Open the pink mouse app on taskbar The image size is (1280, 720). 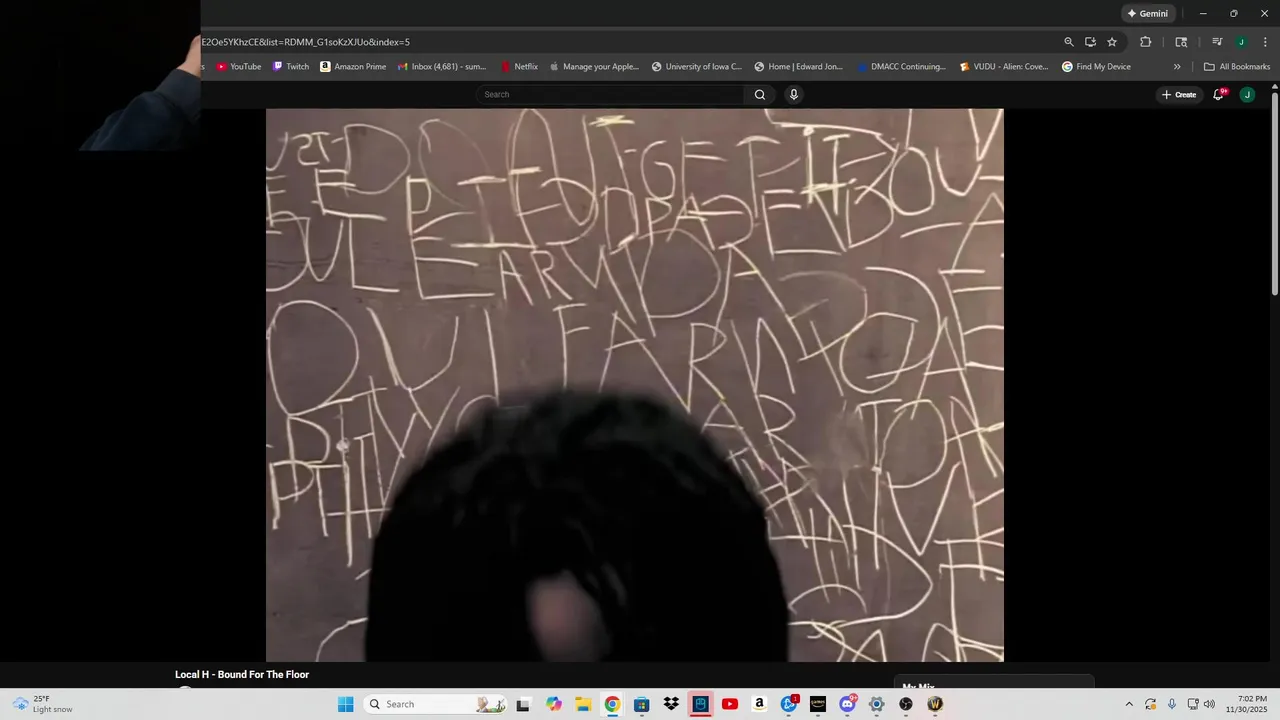(701, 704)
